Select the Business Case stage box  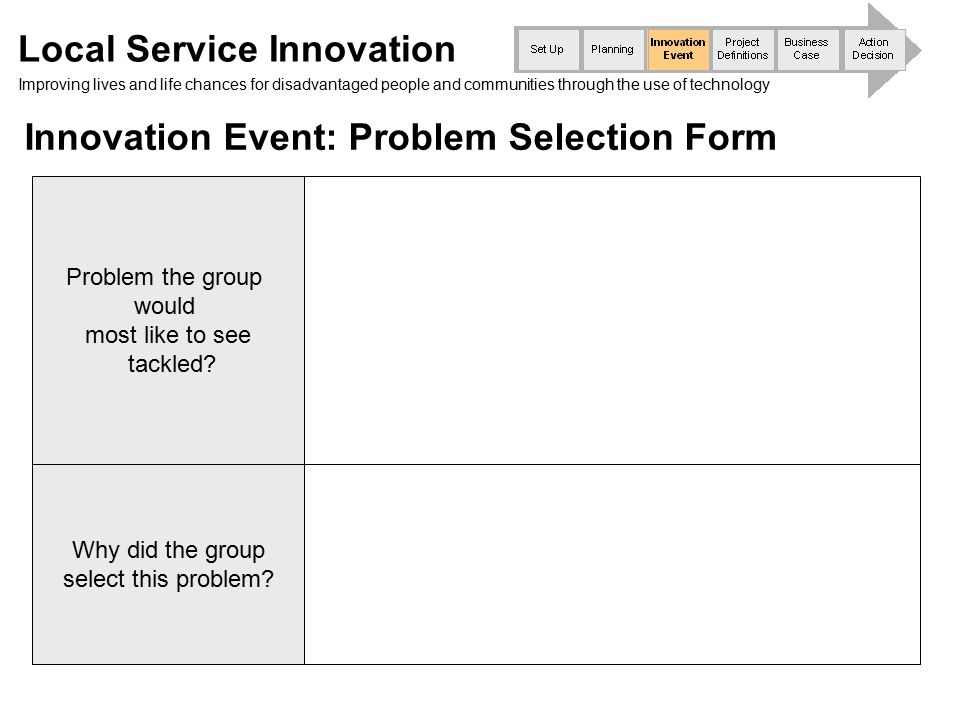[807, 50]
